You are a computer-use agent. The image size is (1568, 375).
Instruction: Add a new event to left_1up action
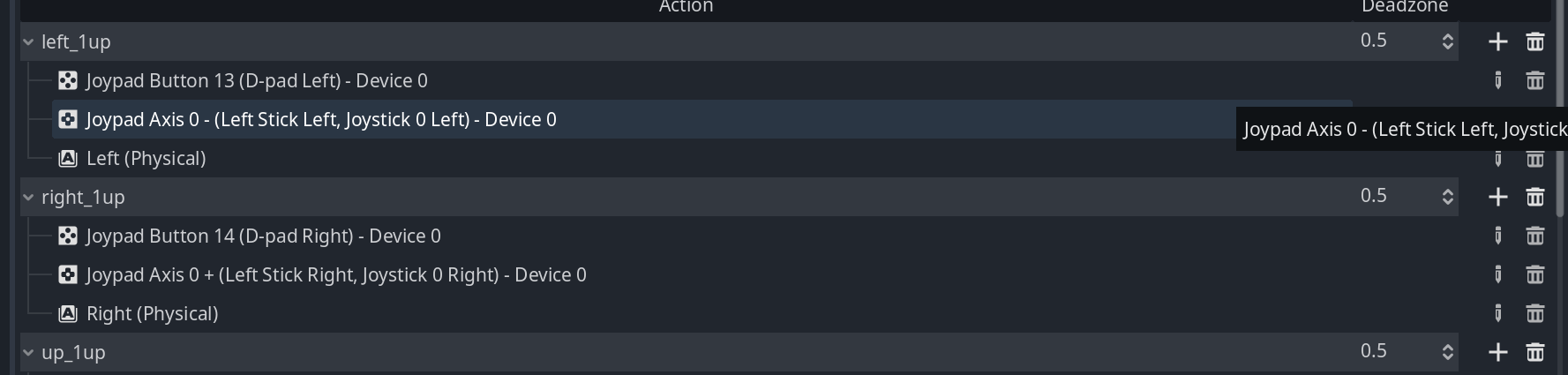(x=1497, y=41)
